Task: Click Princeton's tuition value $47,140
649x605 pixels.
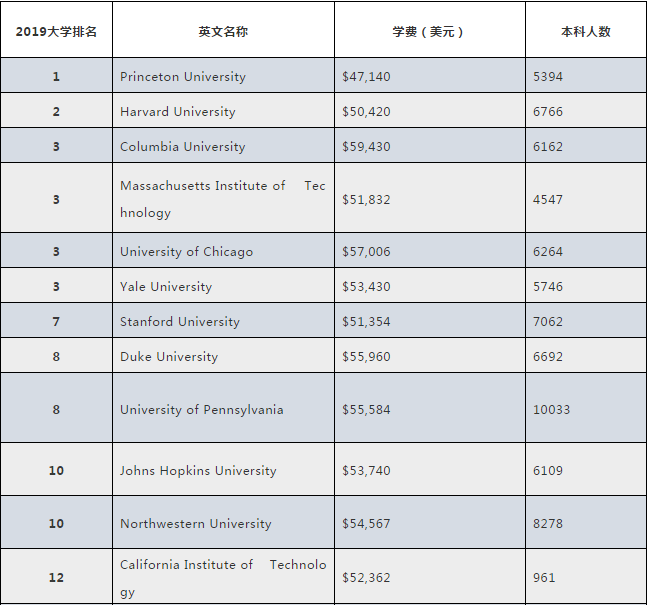Action: click(x=367, y=76)
